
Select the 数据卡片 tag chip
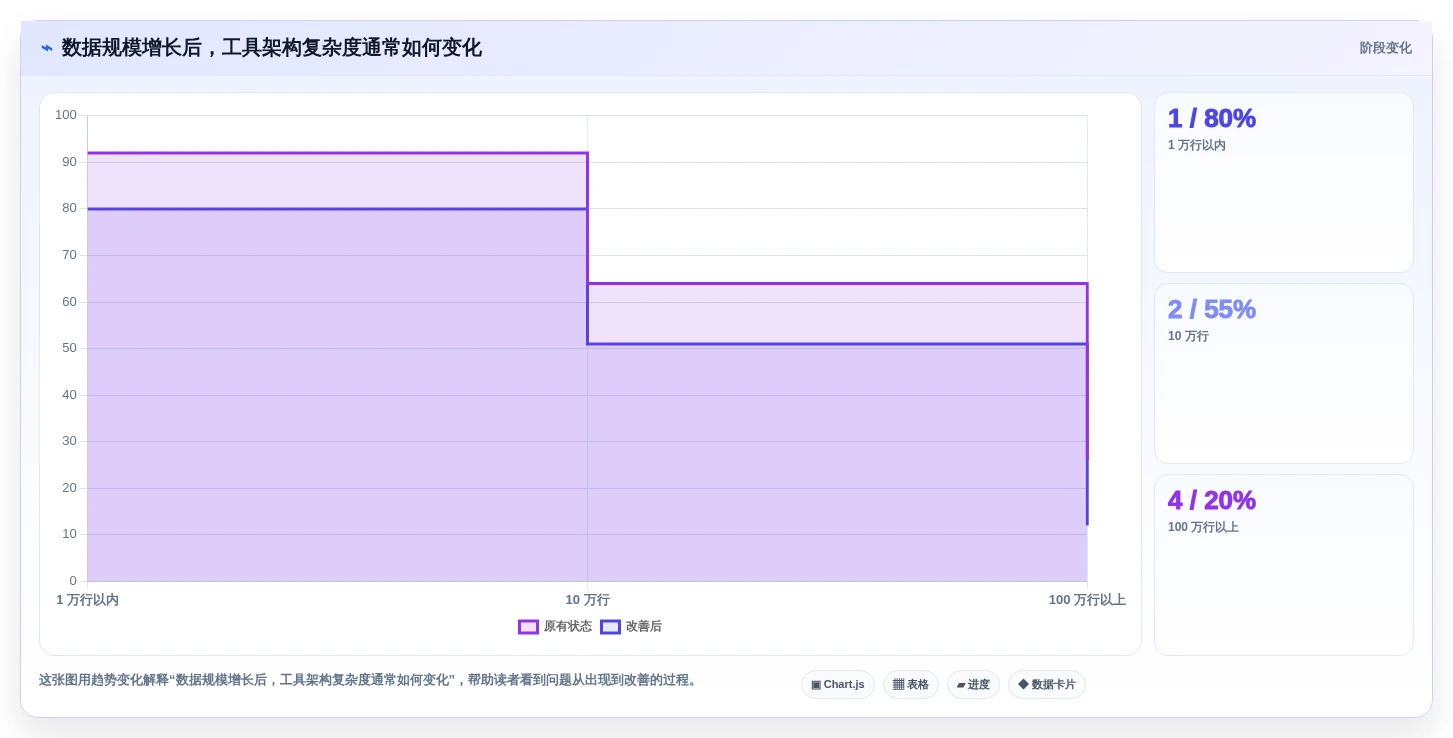(1047, 685)
